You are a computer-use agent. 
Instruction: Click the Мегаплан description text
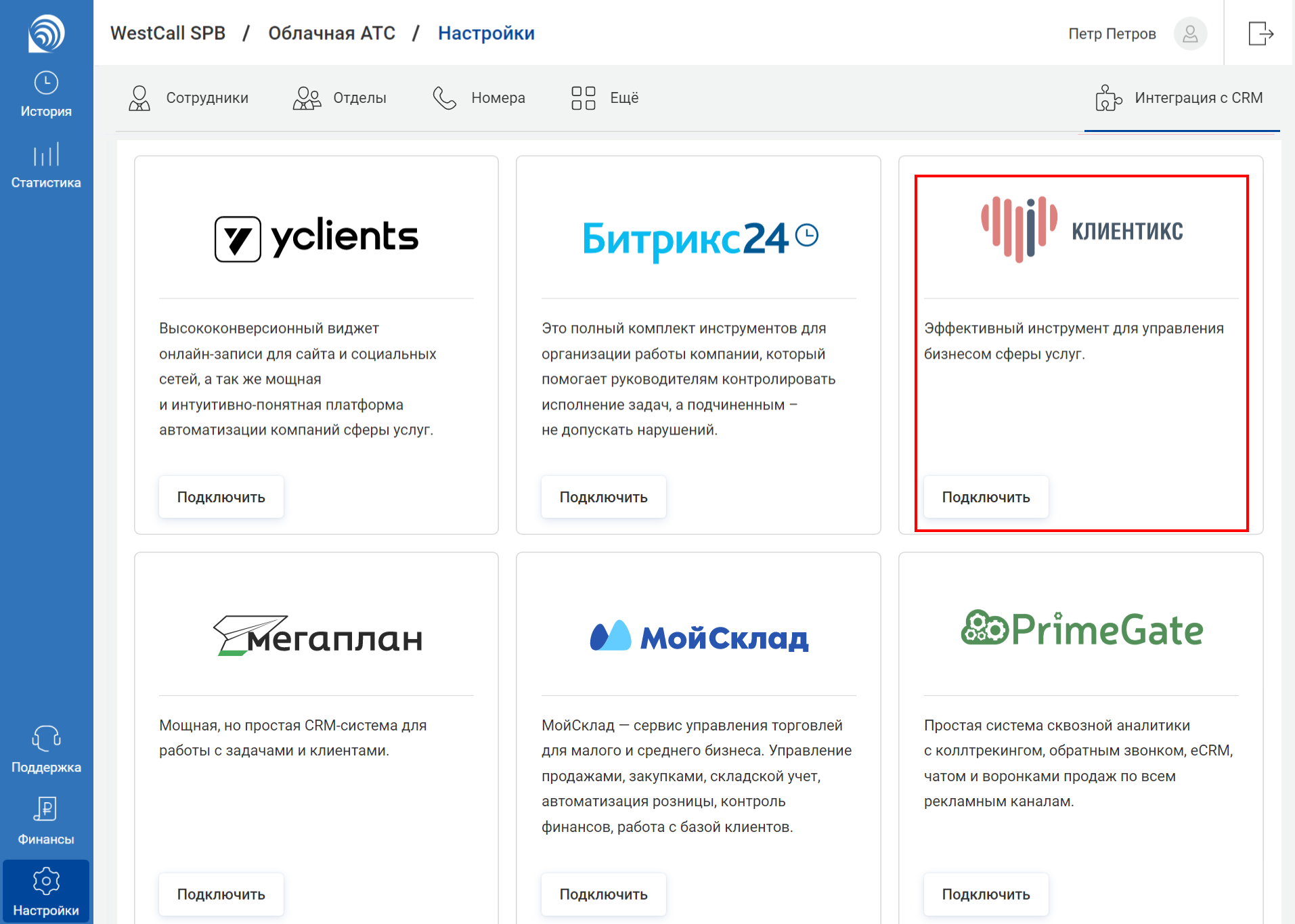pyautogui.click(x=292, y=738)
